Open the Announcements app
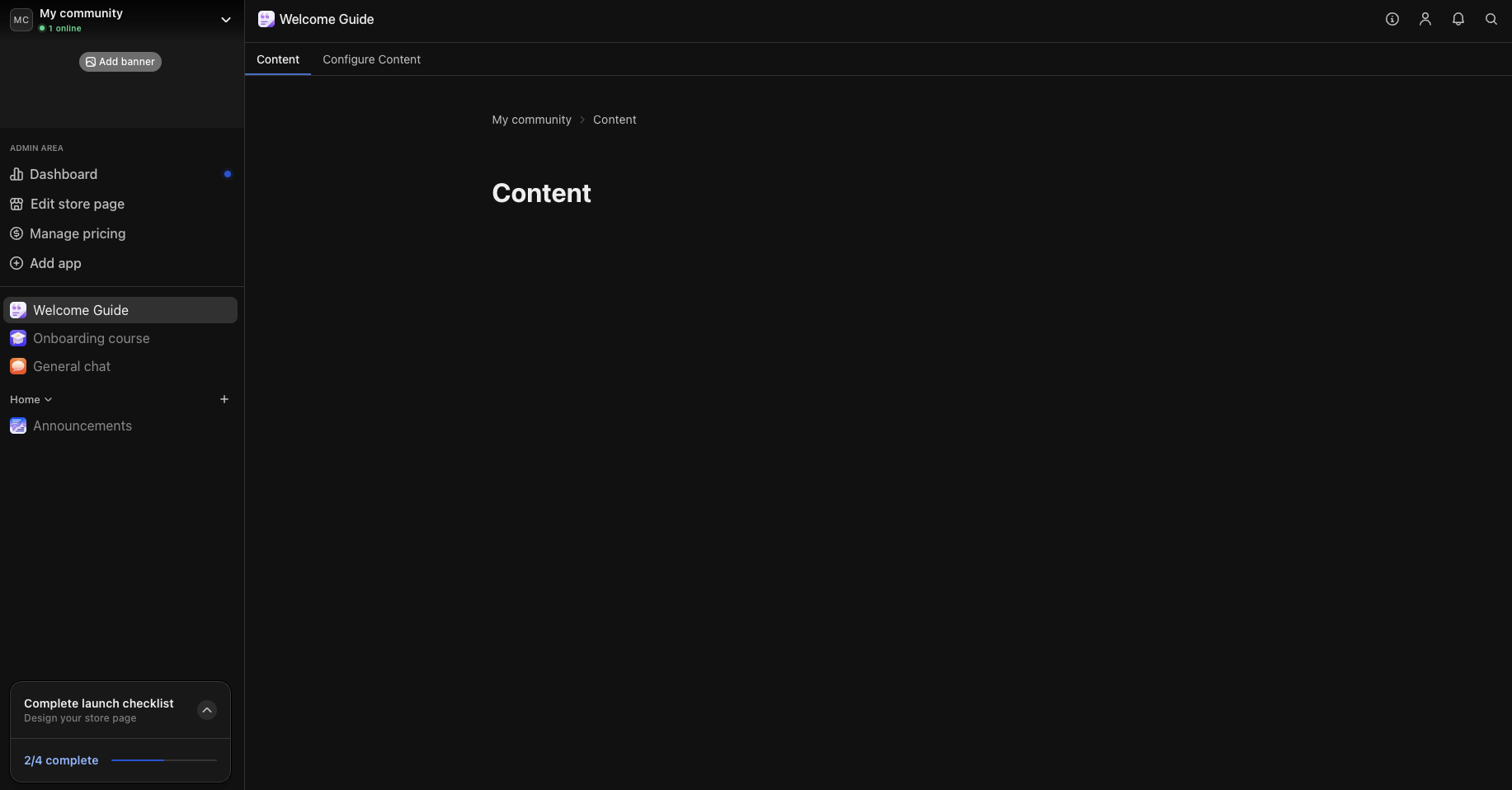Viewport: 1512px width, 790px height. (x=83, y=426)
